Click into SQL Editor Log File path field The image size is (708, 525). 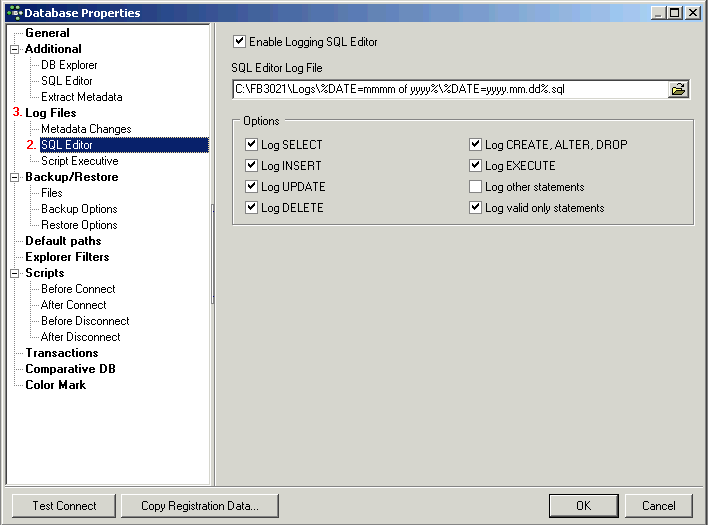click(x=450, y=89)
